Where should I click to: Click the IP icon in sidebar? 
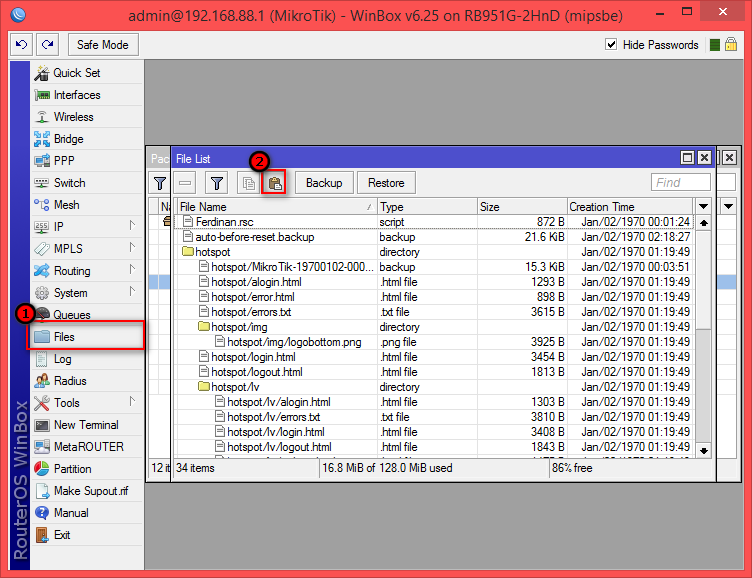point(42,227)
